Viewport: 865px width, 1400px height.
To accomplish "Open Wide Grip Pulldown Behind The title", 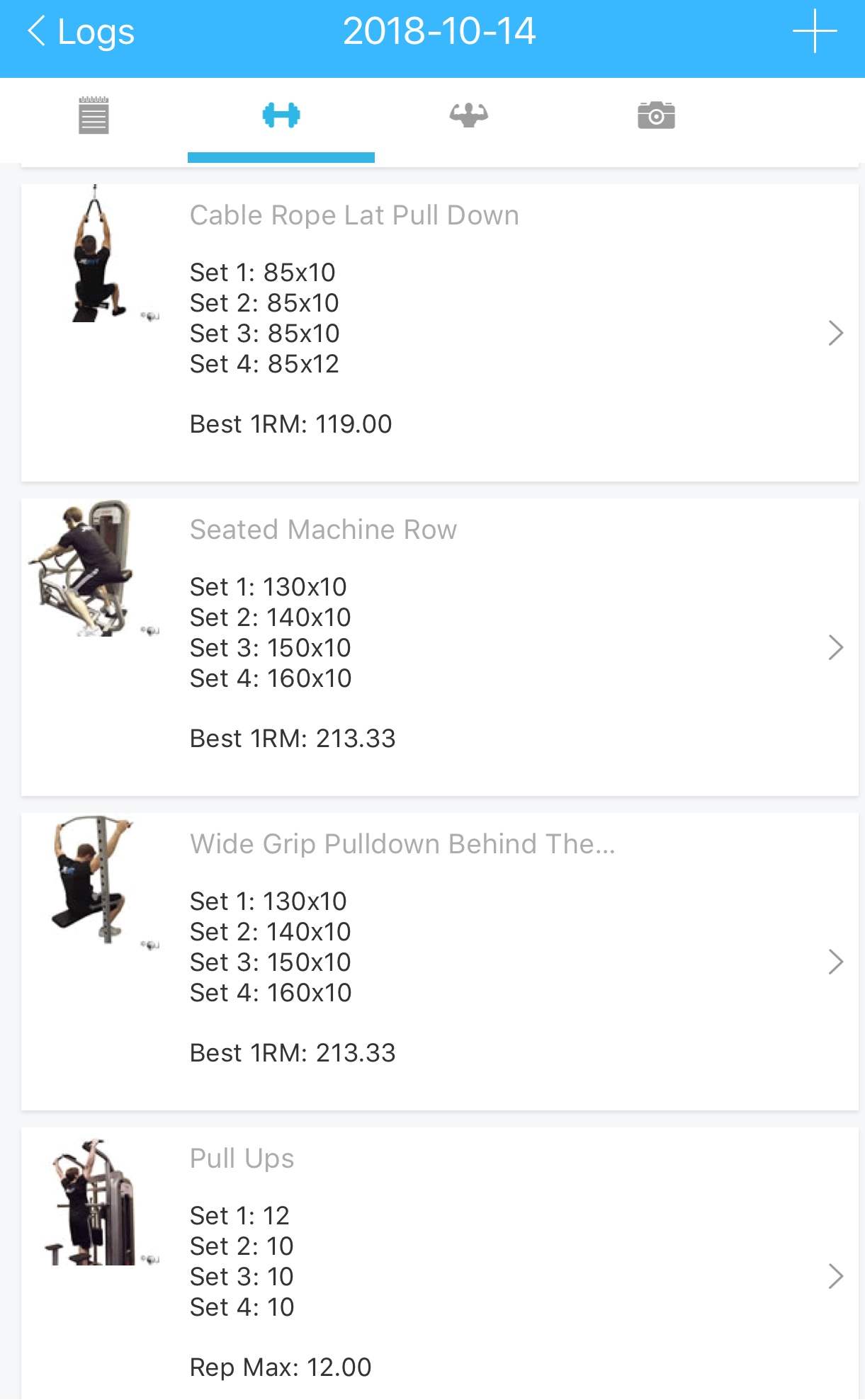I will pos(402,844).
